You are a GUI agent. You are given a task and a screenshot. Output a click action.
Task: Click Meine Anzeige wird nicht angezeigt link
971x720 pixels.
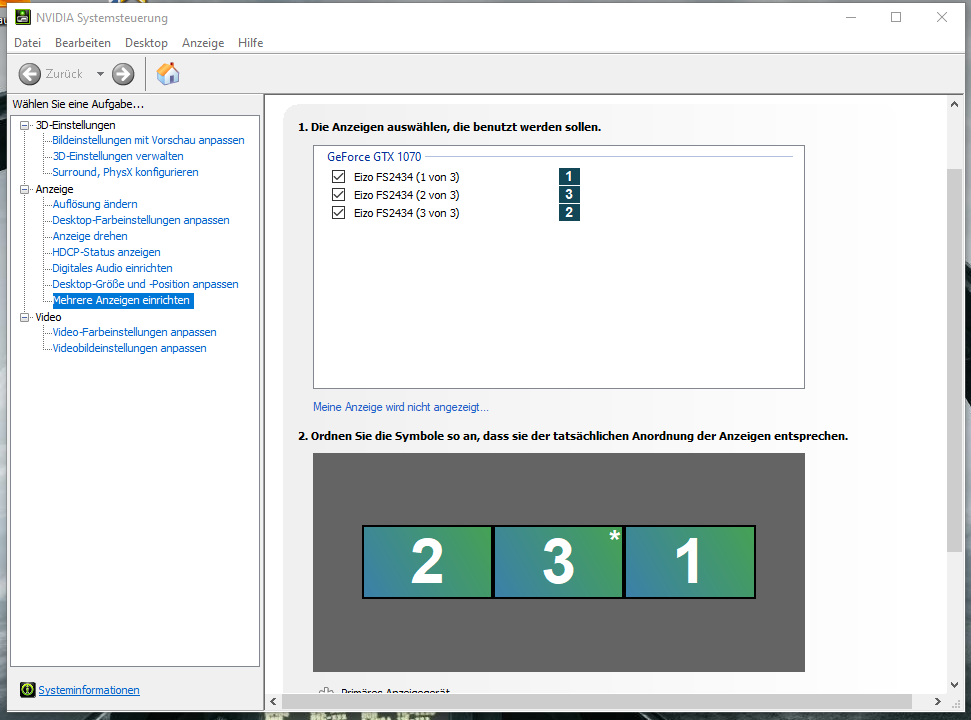pos(401,407)
